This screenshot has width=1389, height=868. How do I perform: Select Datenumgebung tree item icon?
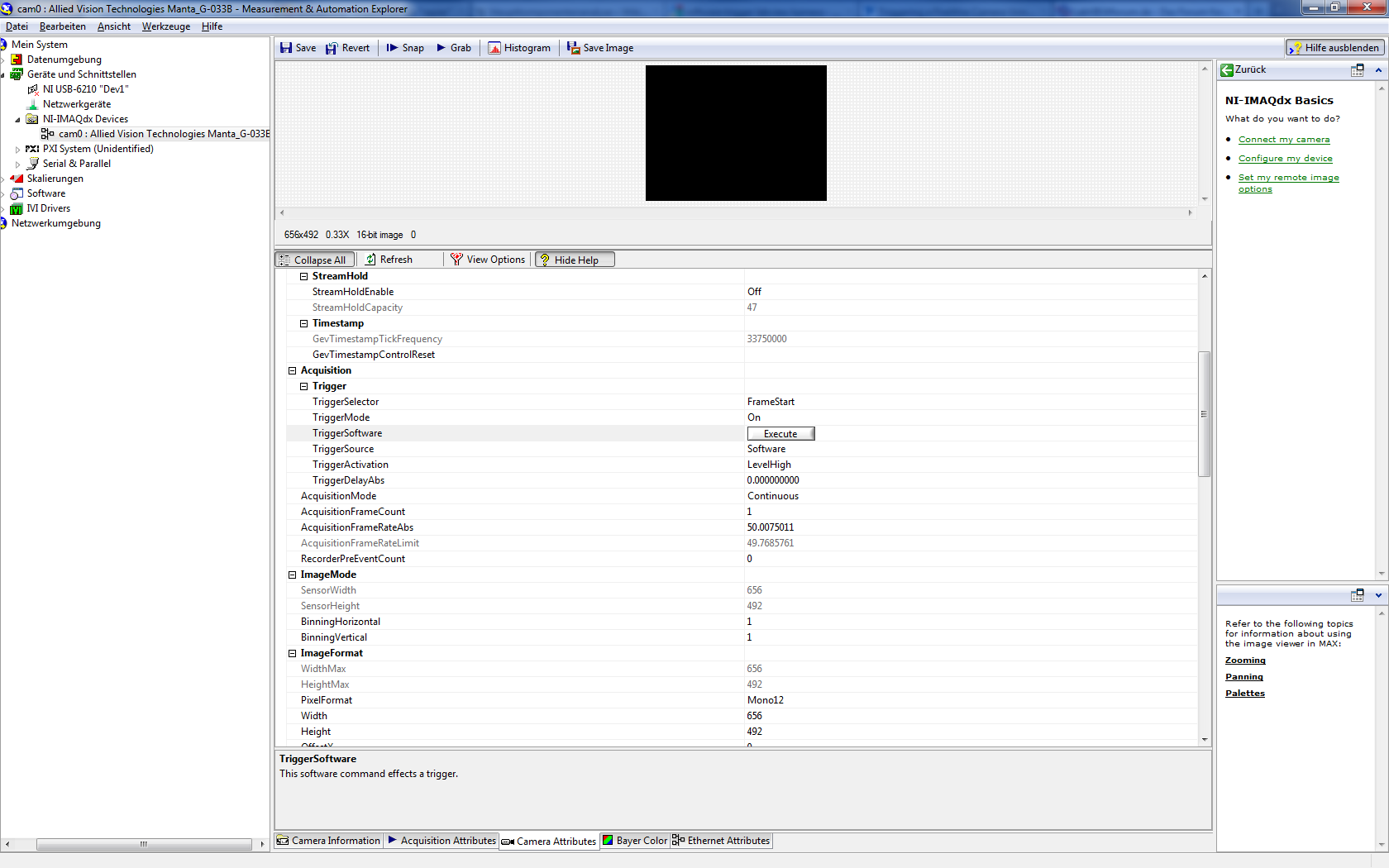[17, 60]
